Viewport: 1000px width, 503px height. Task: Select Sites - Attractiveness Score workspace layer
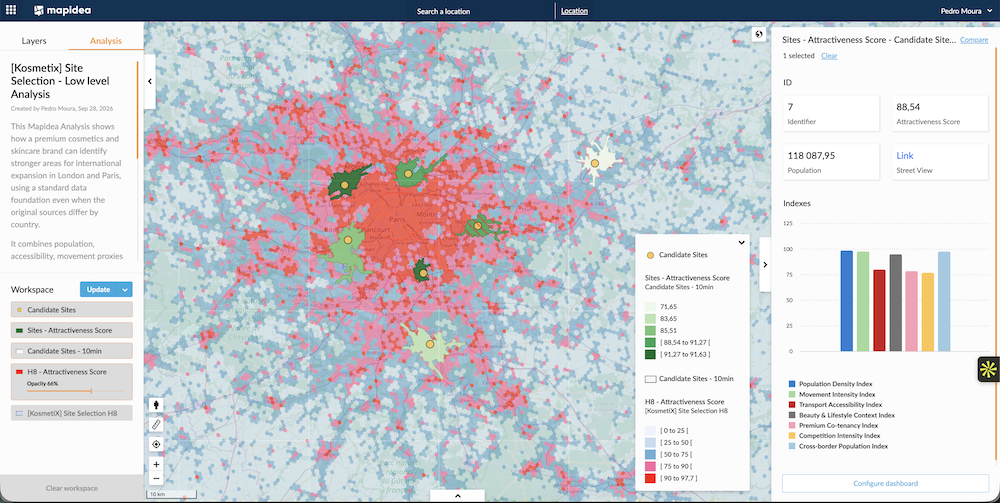[x=71, y=330]
